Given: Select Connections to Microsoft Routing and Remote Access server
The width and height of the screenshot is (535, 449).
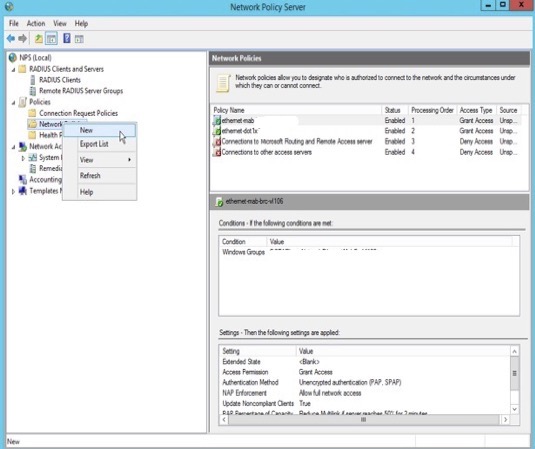Looking at the screenshot, I should pos(365,142).
